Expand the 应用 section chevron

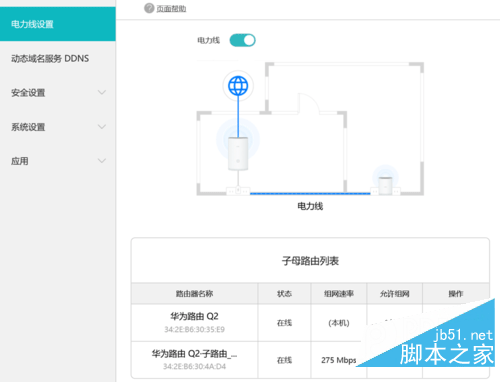(102, 161)
